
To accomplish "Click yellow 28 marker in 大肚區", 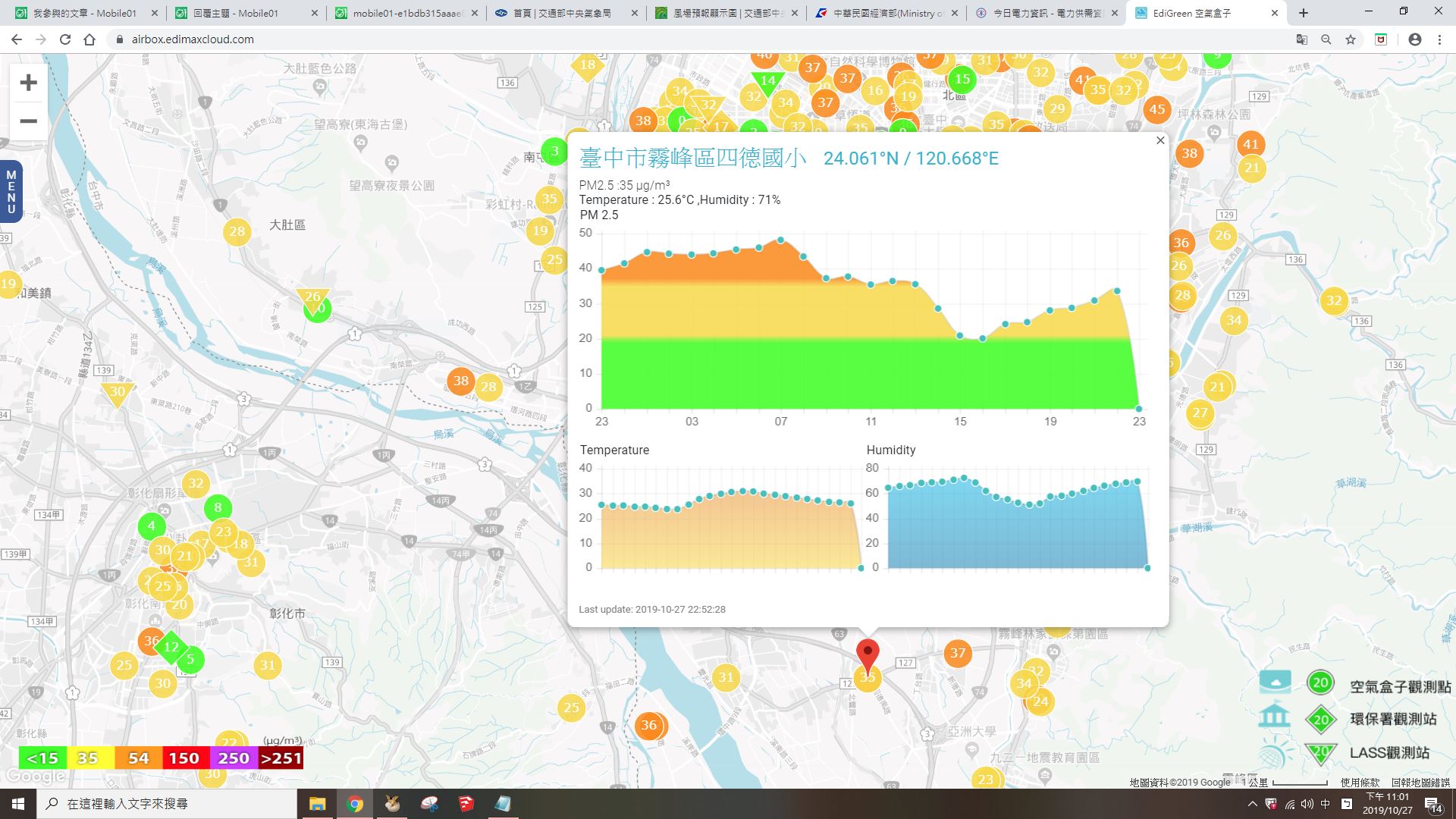I will point(237,231).
